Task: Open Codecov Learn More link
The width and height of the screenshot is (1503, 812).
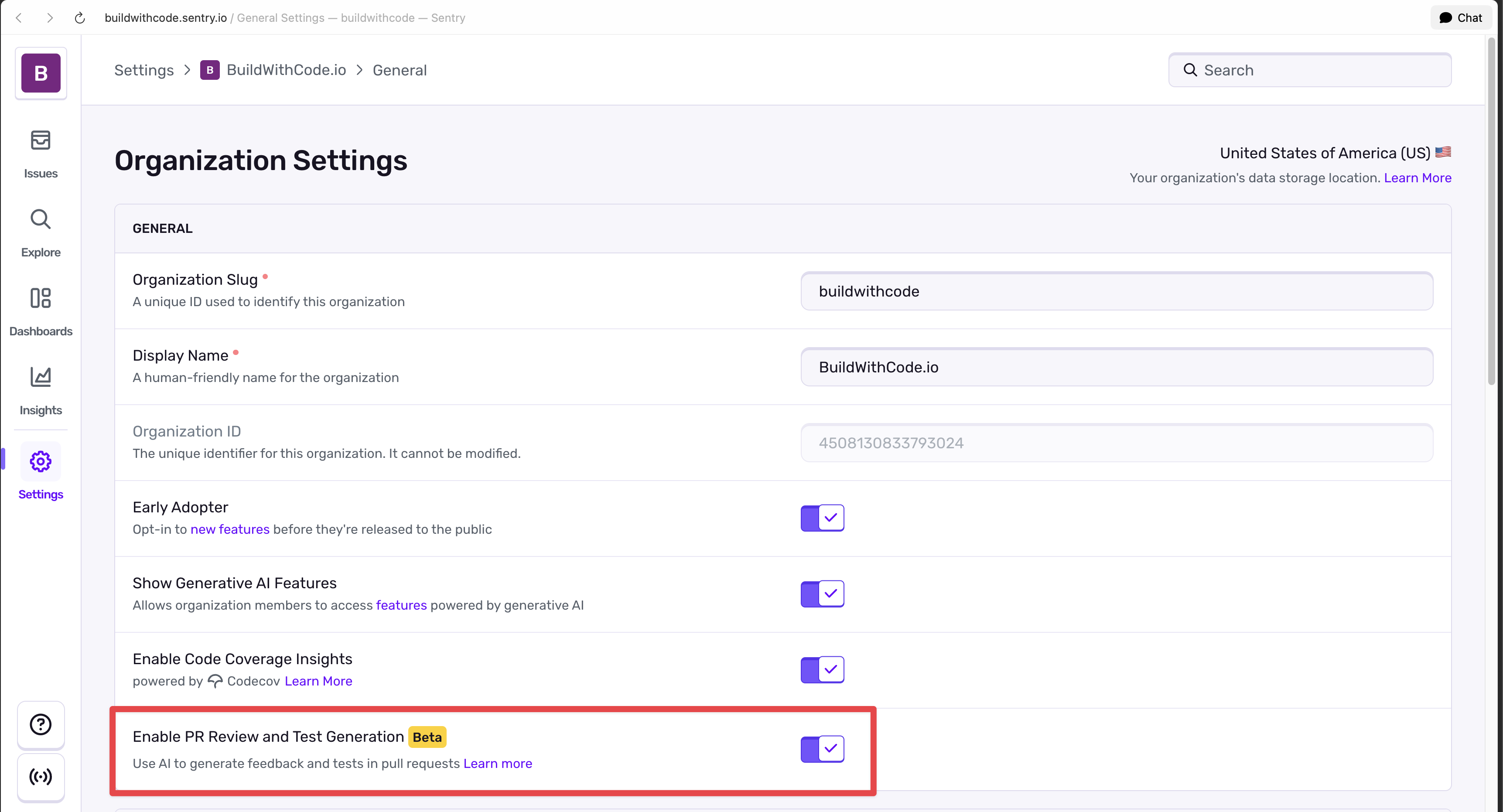Action: pyautogui.click(x=318, y=681)
